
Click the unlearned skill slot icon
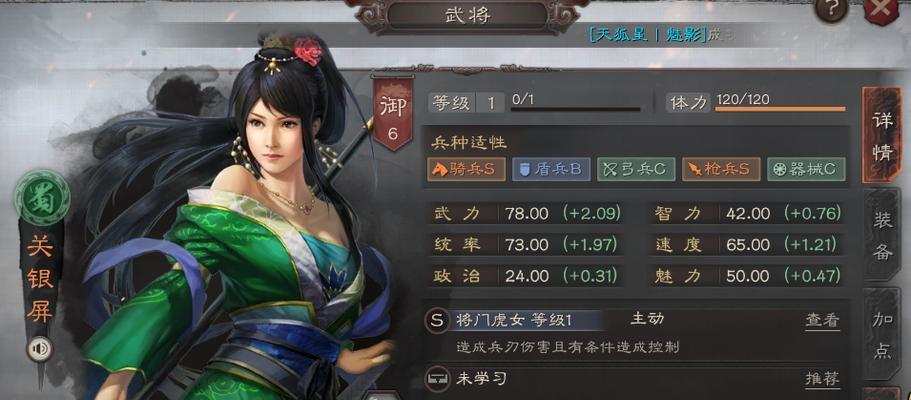pyautogui.click(x=438, y=379)
